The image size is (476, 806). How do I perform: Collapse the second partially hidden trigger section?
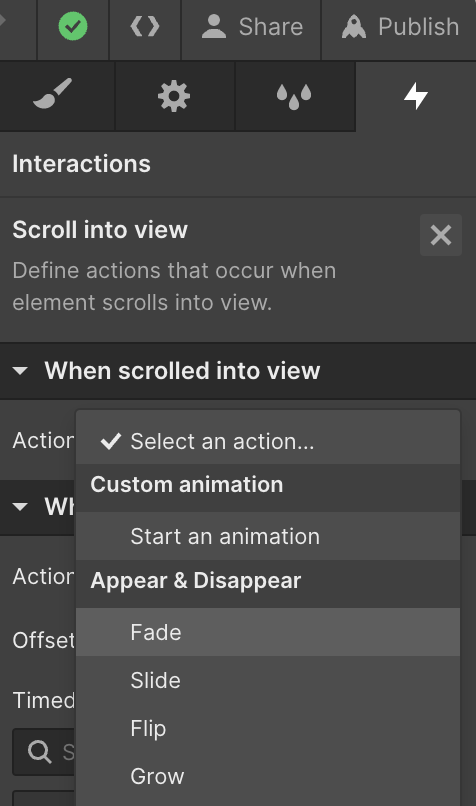20,507
